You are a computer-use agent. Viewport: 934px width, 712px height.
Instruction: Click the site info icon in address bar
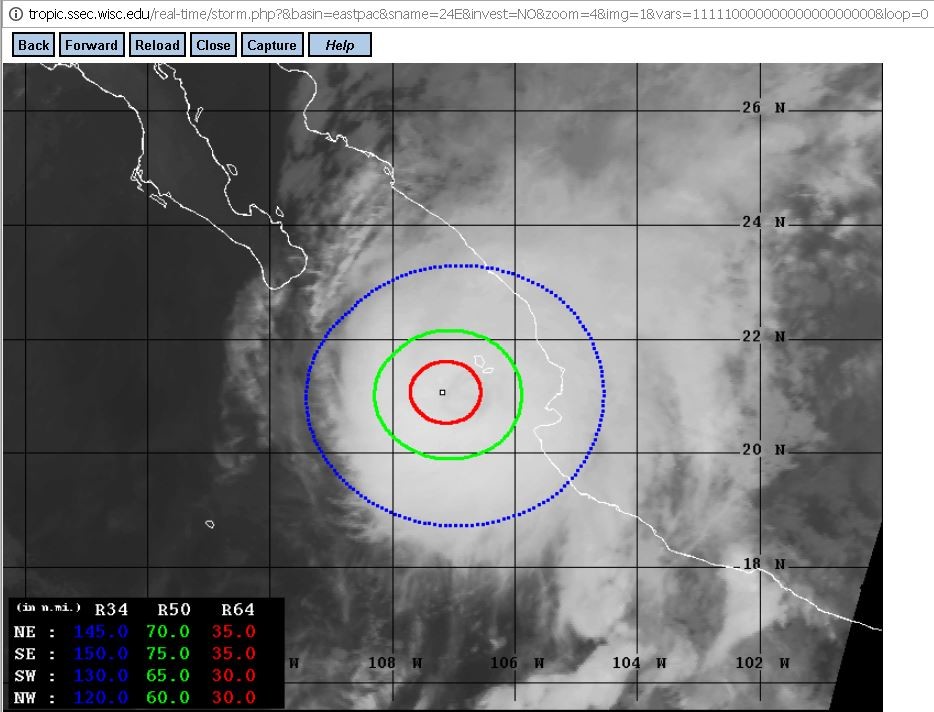coord(15,14)
